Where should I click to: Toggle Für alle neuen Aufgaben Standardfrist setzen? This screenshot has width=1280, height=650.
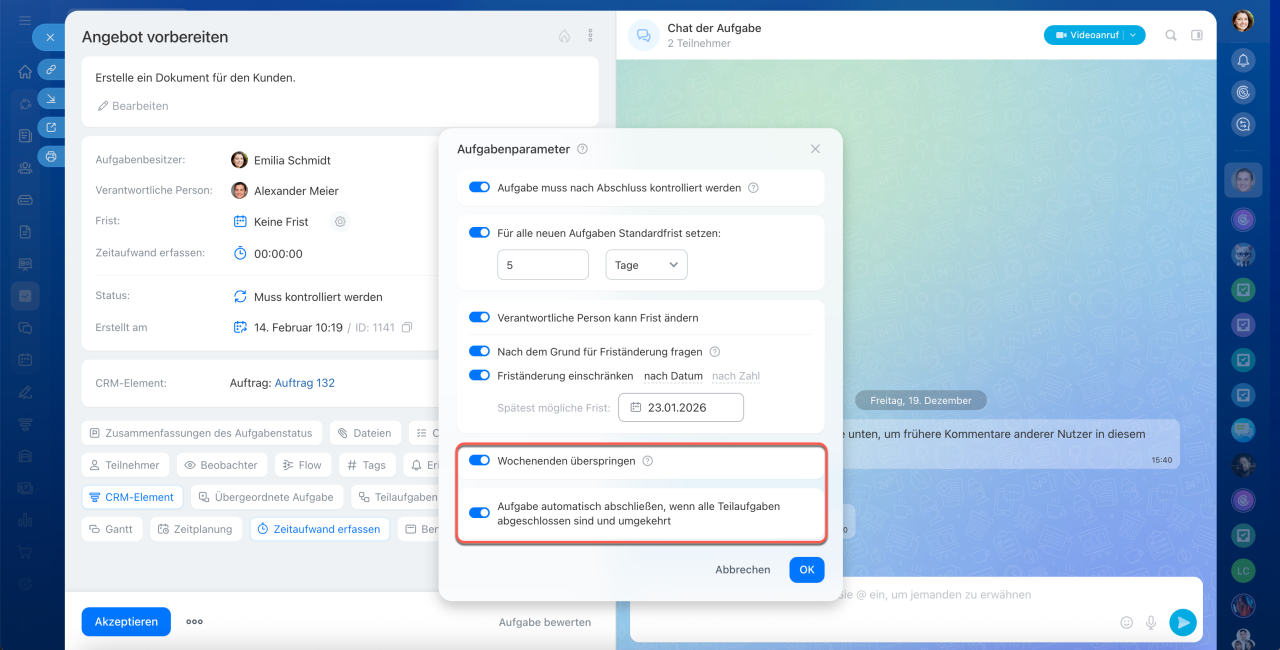[x=479, y=233]
